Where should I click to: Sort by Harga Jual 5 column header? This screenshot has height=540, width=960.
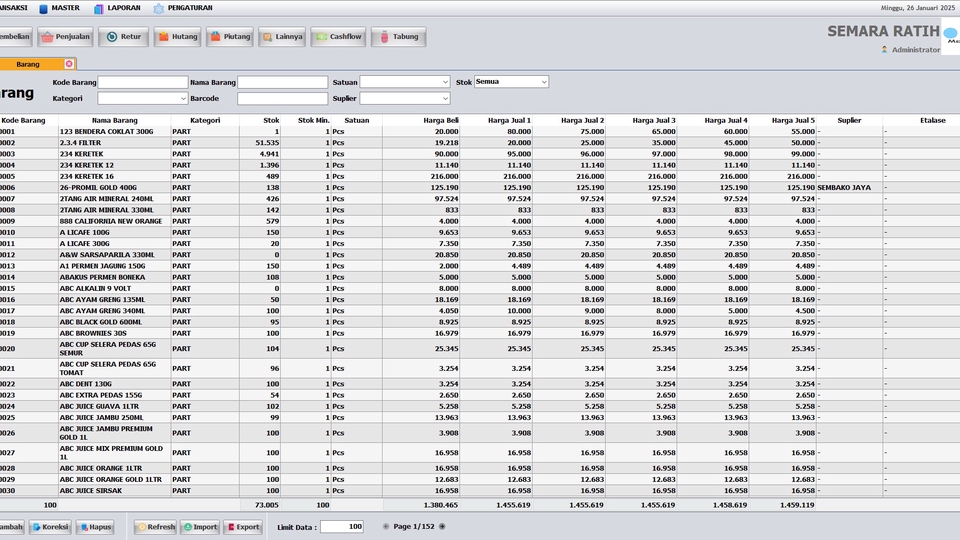point(782,121)
